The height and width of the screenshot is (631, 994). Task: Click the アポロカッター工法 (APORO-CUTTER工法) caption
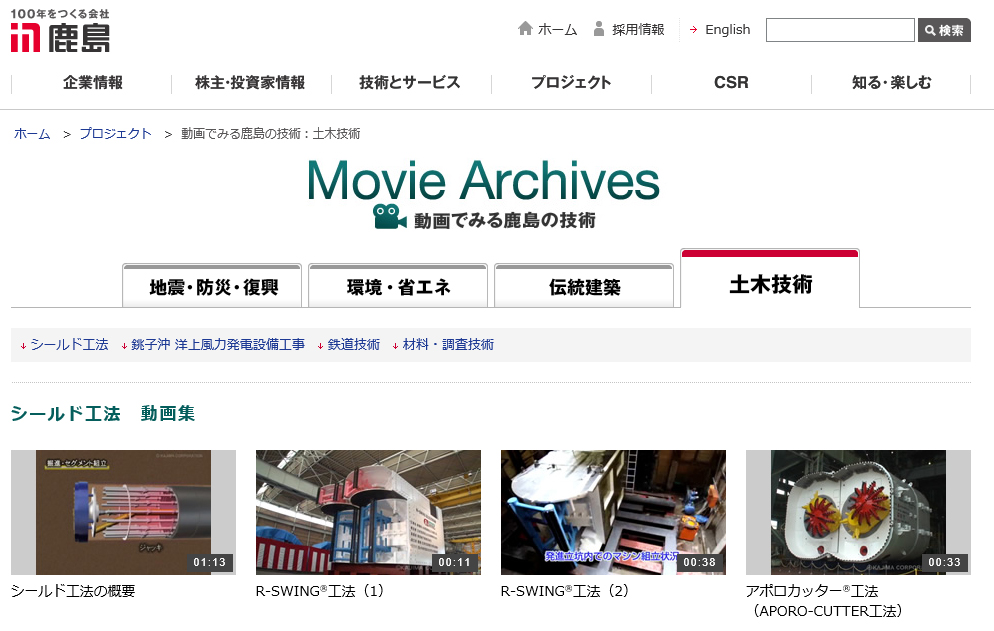pos(825,601)
